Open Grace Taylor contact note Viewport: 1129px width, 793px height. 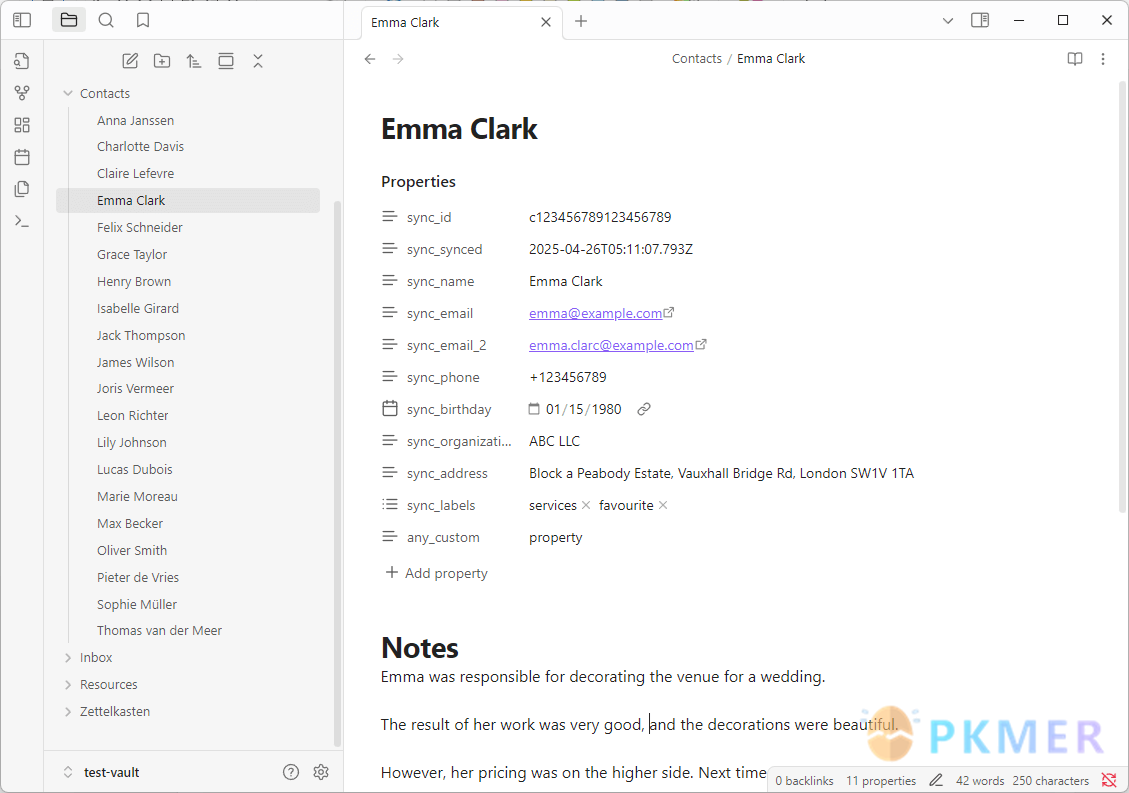pos(132,254)
